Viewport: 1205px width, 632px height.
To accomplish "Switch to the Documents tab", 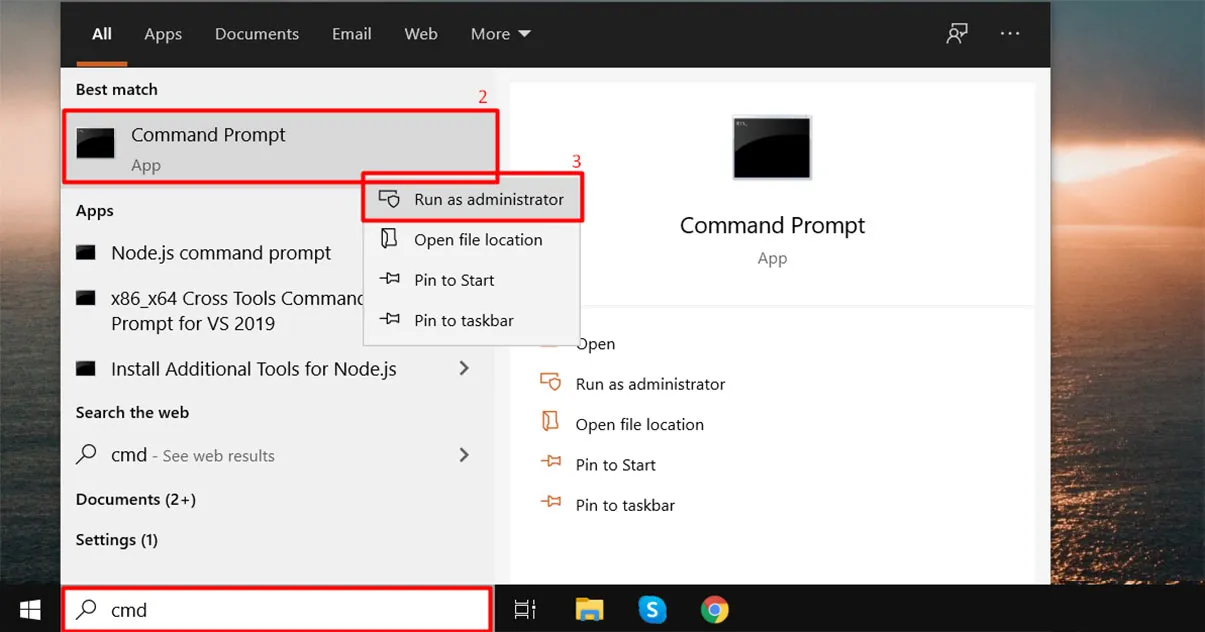I will 257,34.
